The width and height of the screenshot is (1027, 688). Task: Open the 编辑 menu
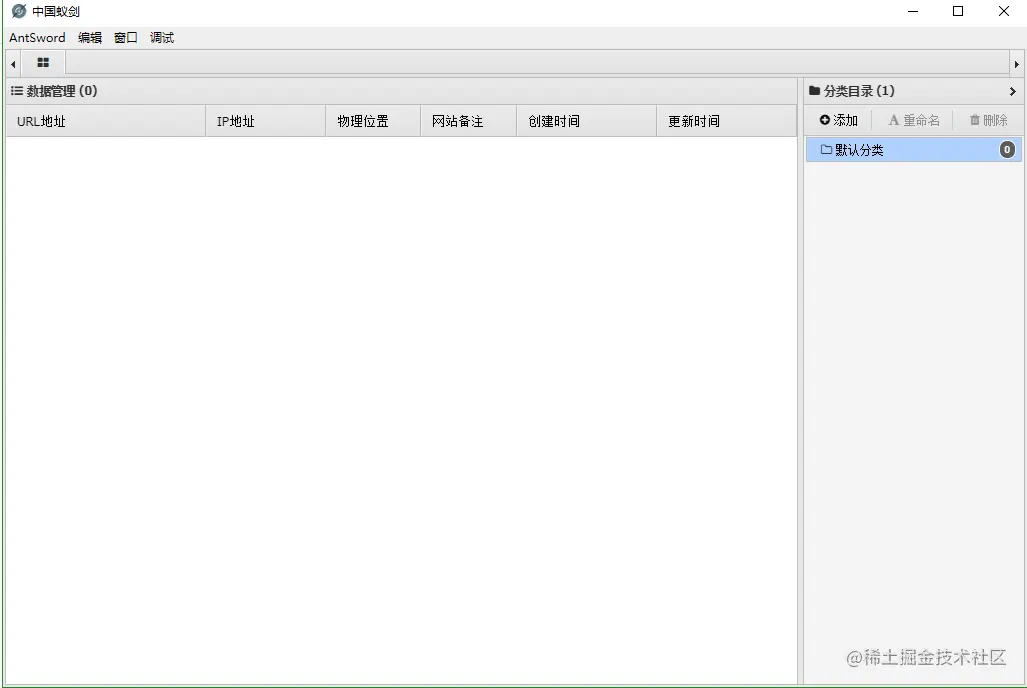(x=90, y=37)
